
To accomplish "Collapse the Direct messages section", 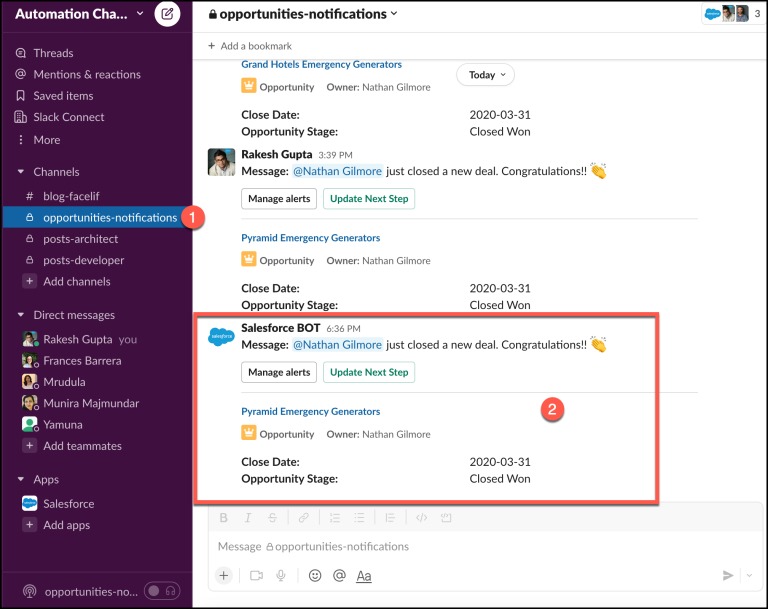I will coord(21,315).
